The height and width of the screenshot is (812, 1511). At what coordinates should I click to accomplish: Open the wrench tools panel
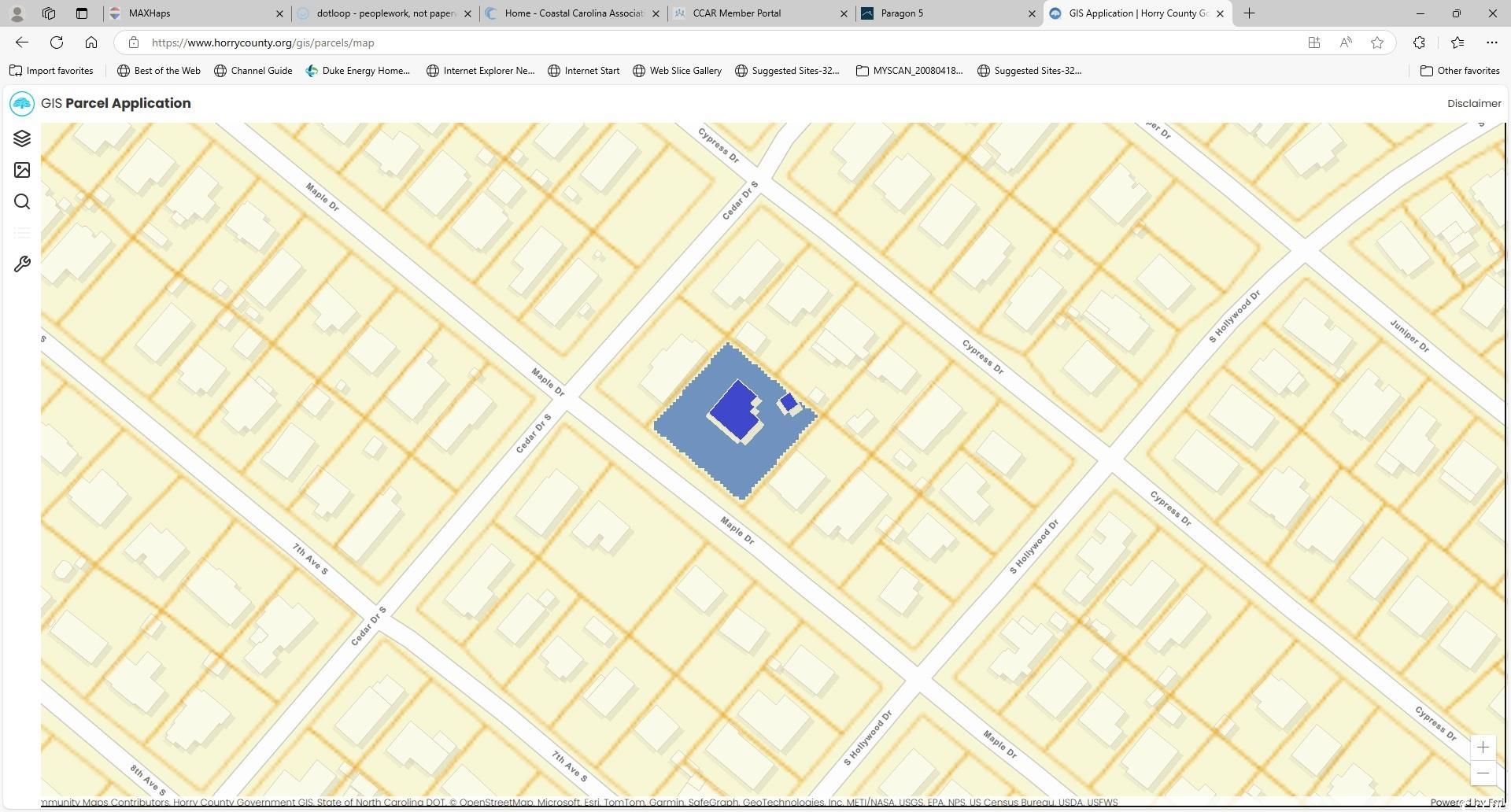click(x=22, y=264)
